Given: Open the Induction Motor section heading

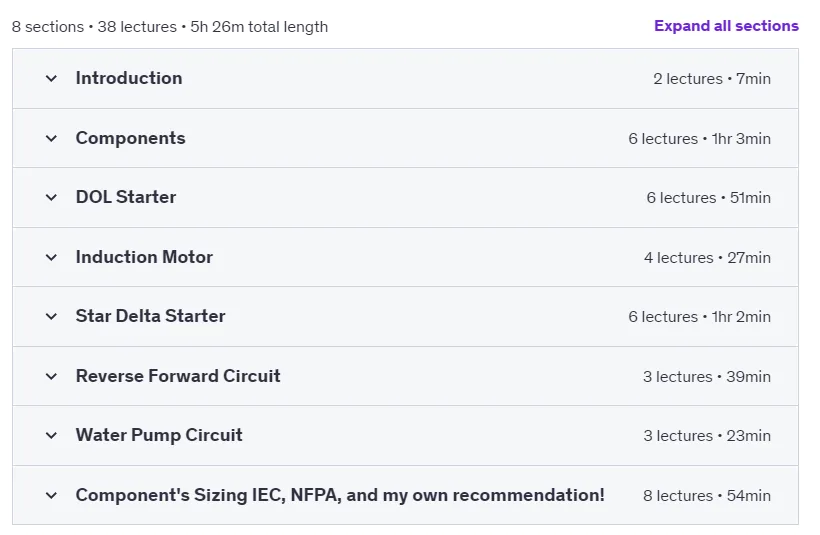Looking at the screenshot, I should (144, 257).
